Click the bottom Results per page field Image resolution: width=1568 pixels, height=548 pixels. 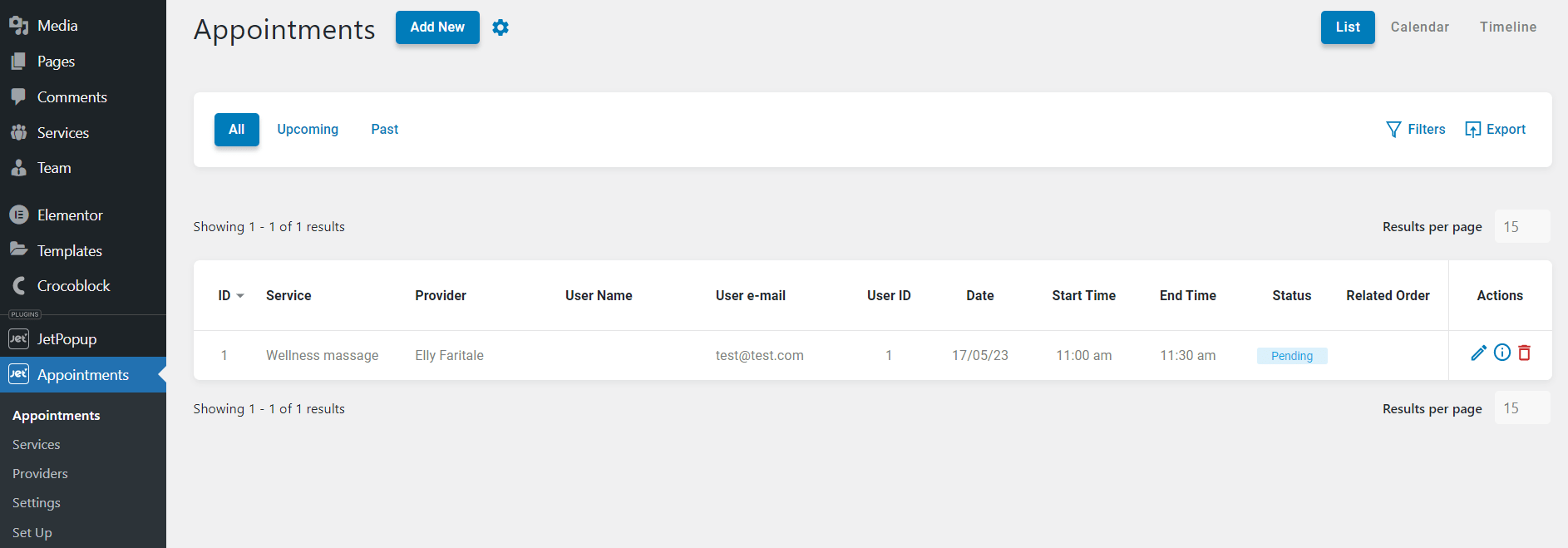pos(1521,408)
